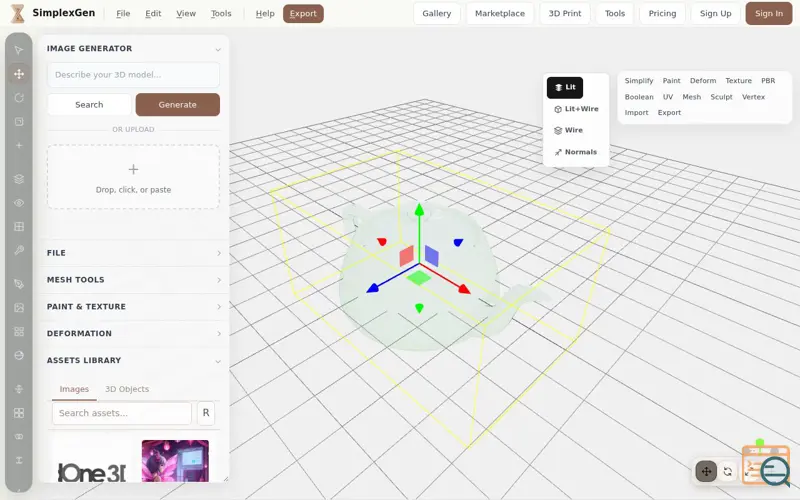Click the linked rings boolean icon in left toolbar
This screenshot has width=800, height=500.
[19, 437]
